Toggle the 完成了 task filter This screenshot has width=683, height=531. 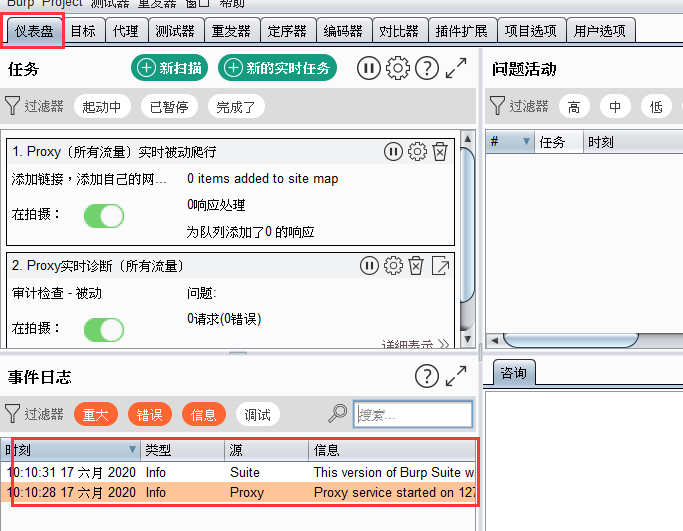236,106
